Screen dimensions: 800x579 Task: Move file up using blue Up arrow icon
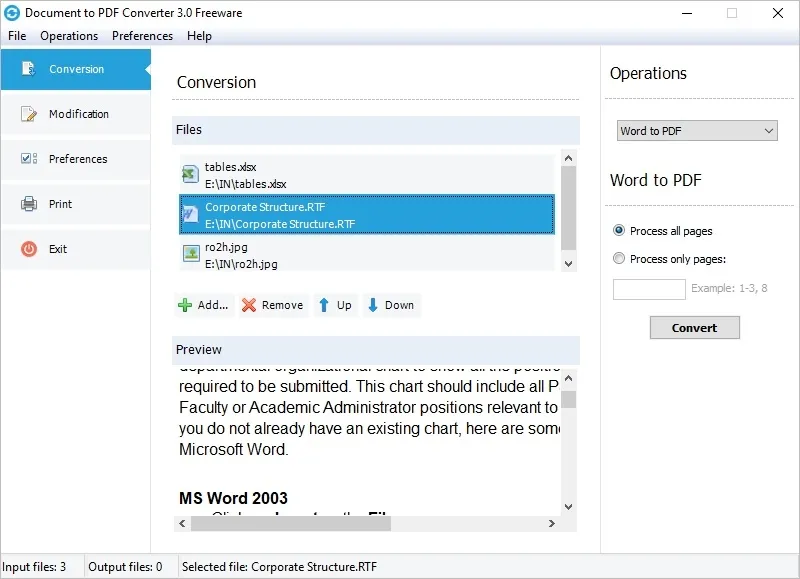[323, 305]
